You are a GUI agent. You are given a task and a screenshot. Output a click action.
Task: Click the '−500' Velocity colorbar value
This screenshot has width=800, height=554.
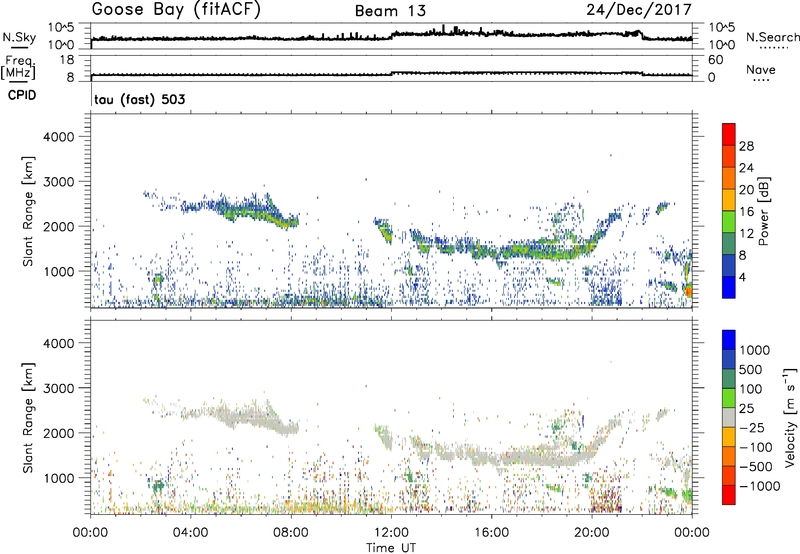click(x=756, y=466)
